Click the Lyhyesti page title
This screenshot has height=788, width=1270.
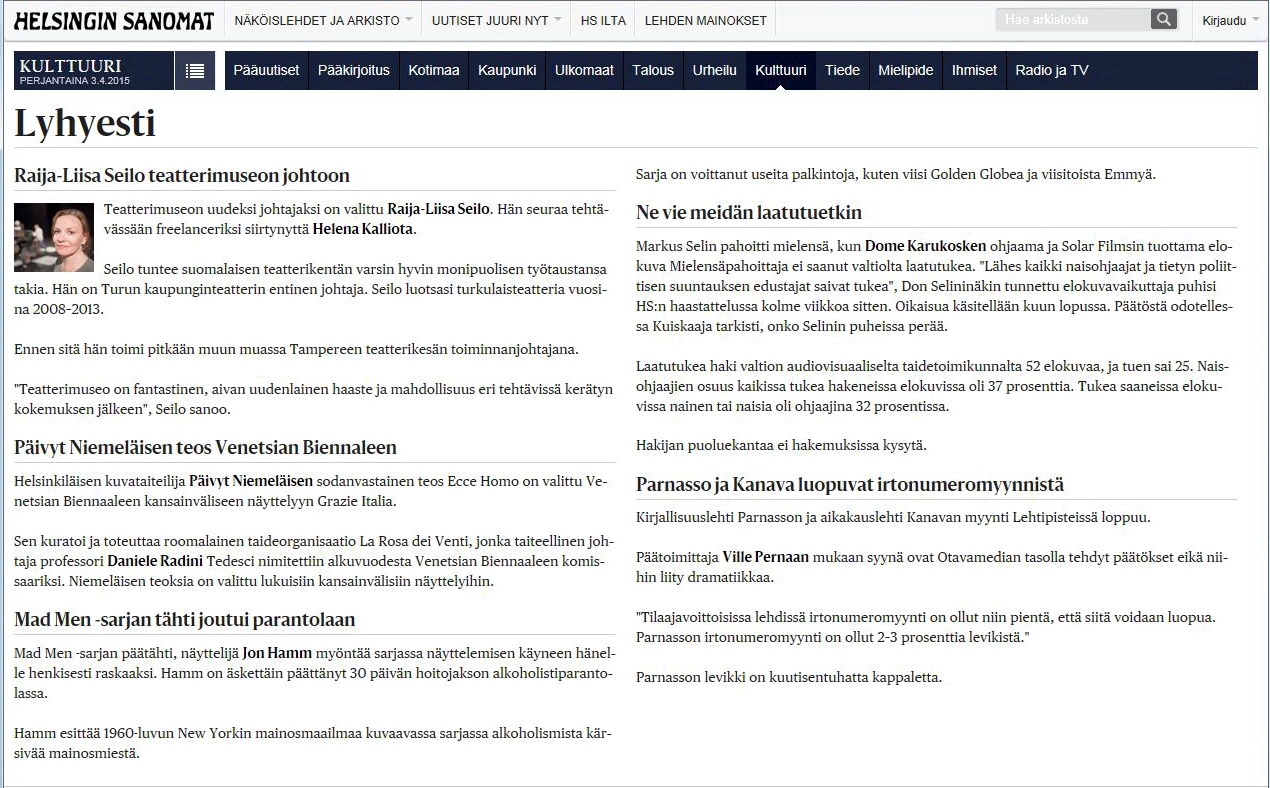tap(85, 123)
